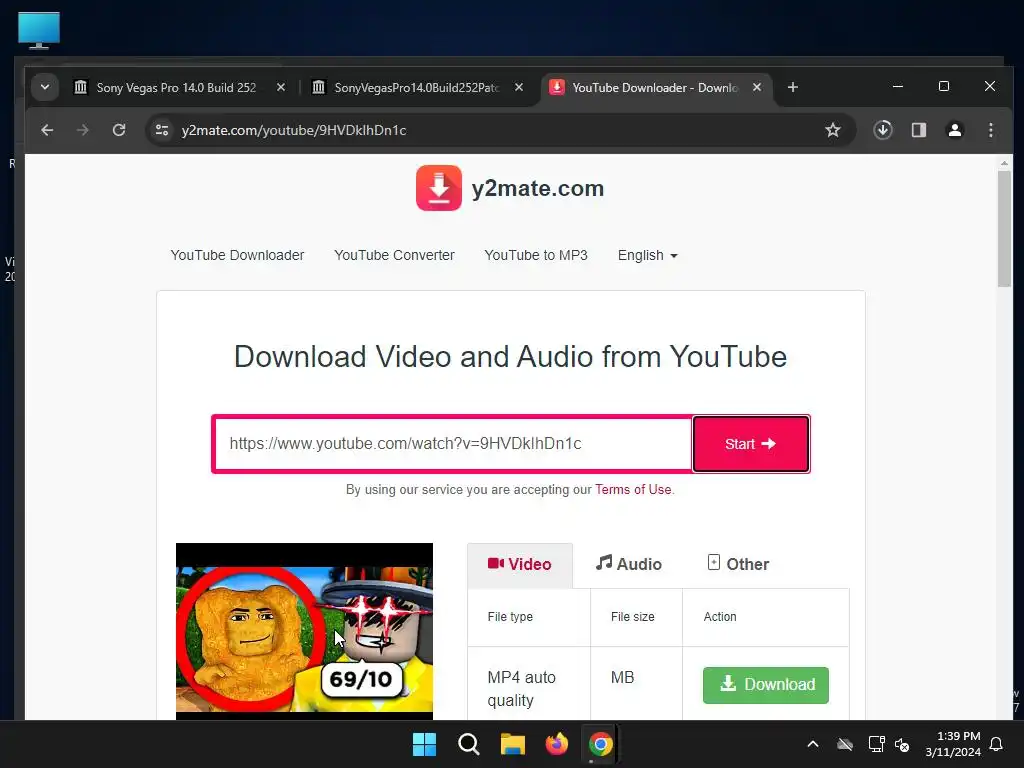The height and width of the screenshot is (768, 1024).
Task: Open the English language dropdown
Action: [647, 255]
